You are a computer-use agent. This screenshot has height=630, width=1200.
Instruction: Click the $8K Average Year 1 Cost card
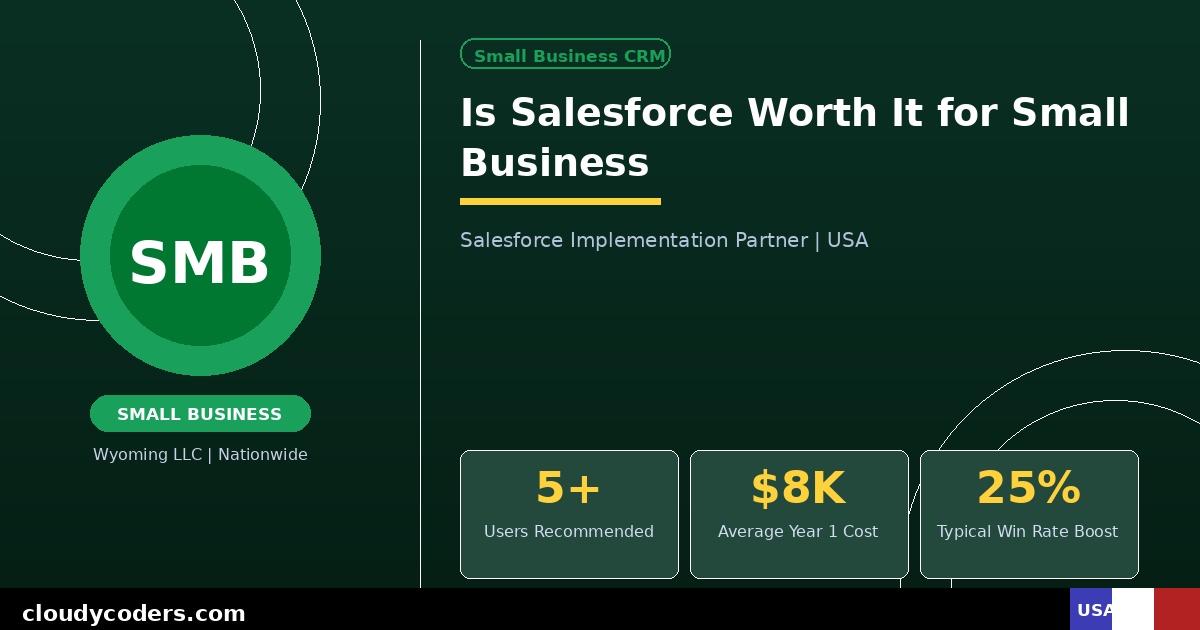point(799,513)
